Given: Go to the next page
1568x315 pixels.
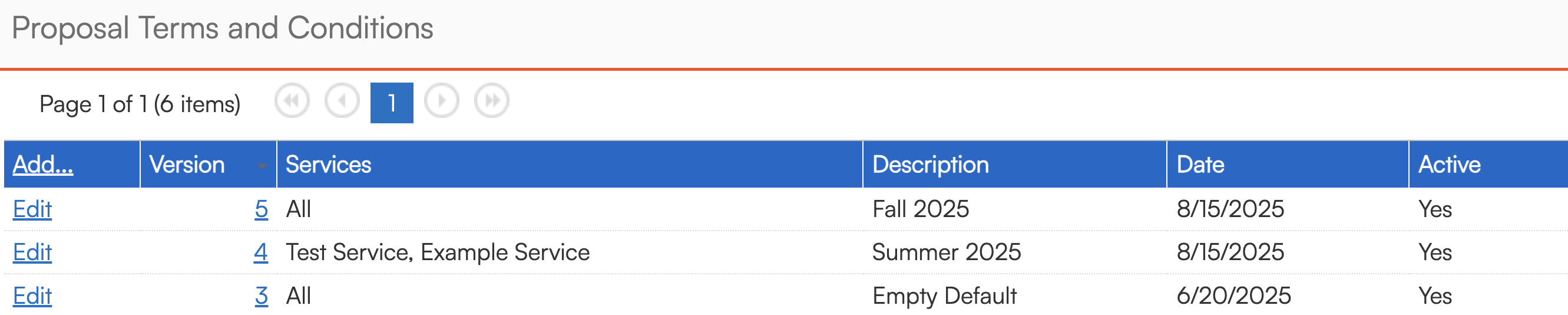Looking at the screenshot, I should [441, 101].
